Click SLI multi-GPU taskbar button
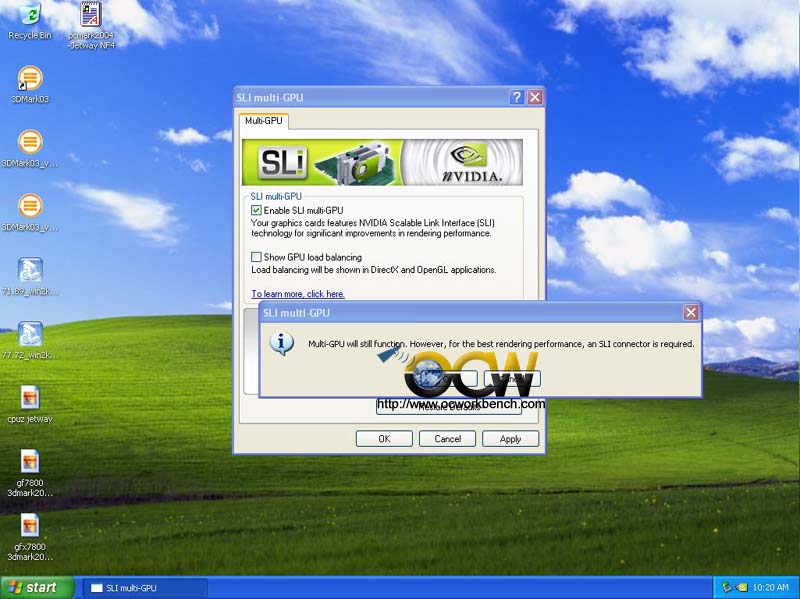The height and width of the screenshot is (599, 800). point(145,588)
